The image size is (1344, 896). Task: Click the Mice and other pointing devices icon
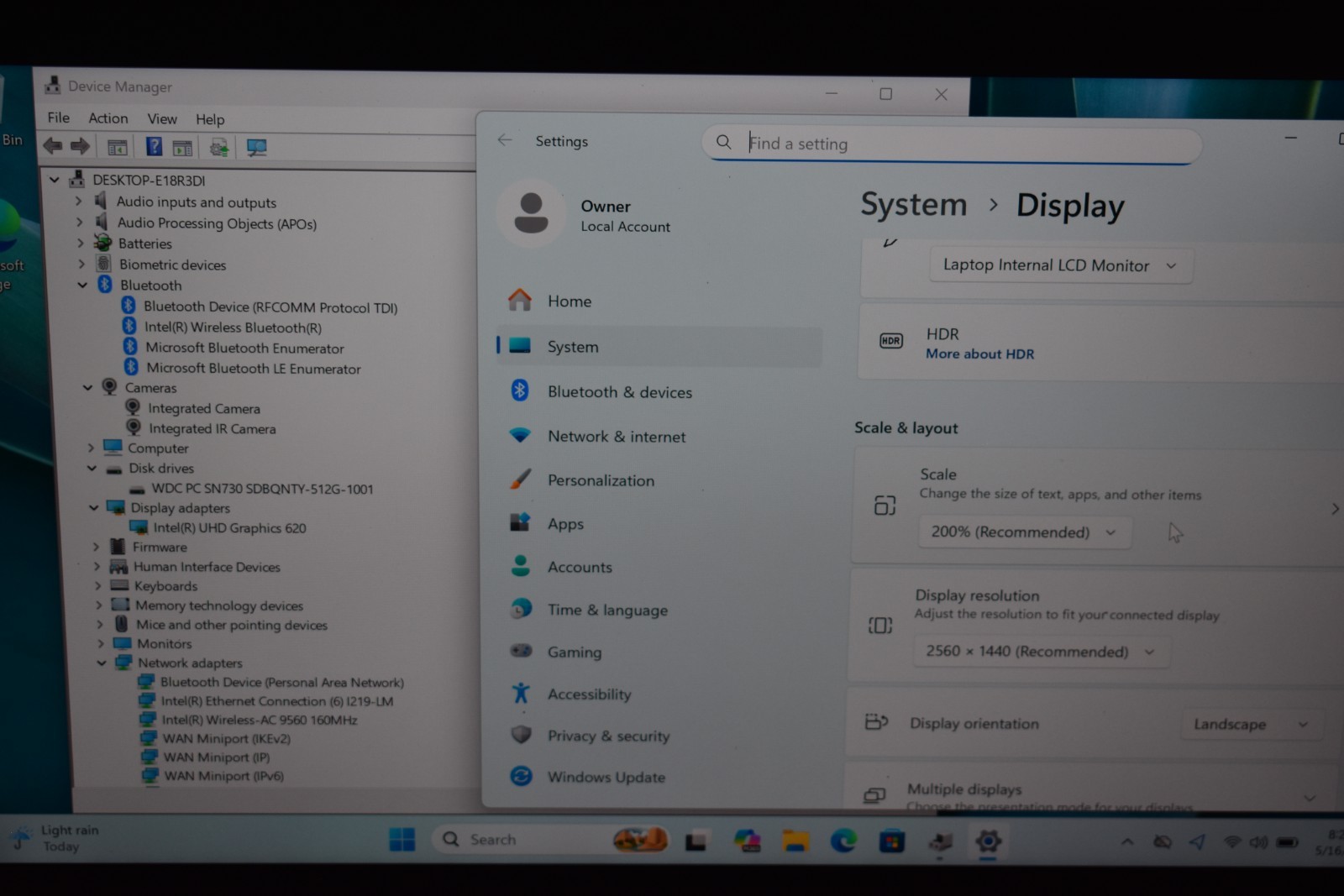121,624
